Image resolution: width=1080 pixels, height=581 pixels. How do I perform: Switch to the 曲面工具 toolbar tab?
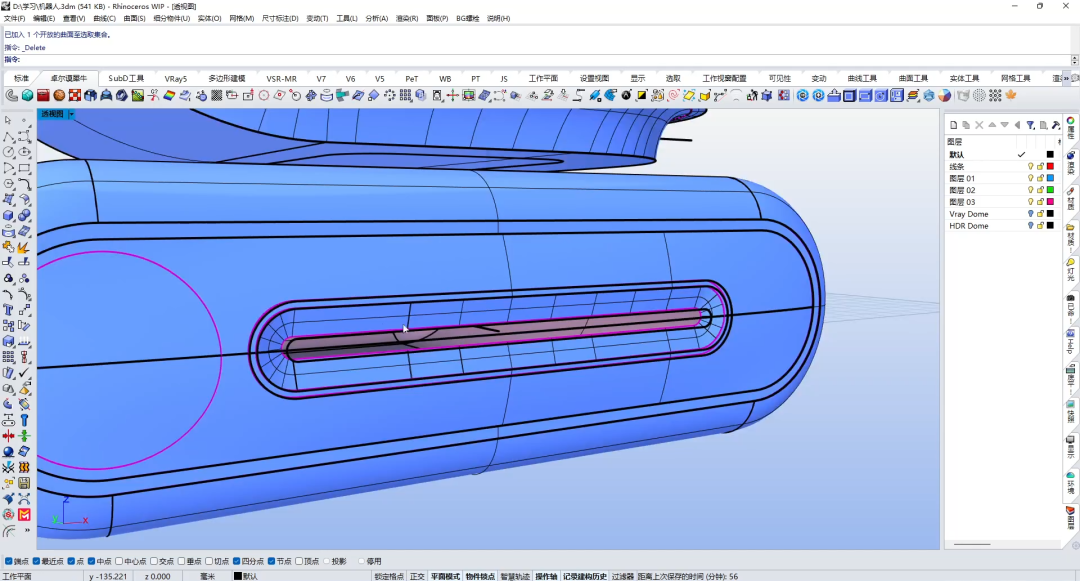913,78
